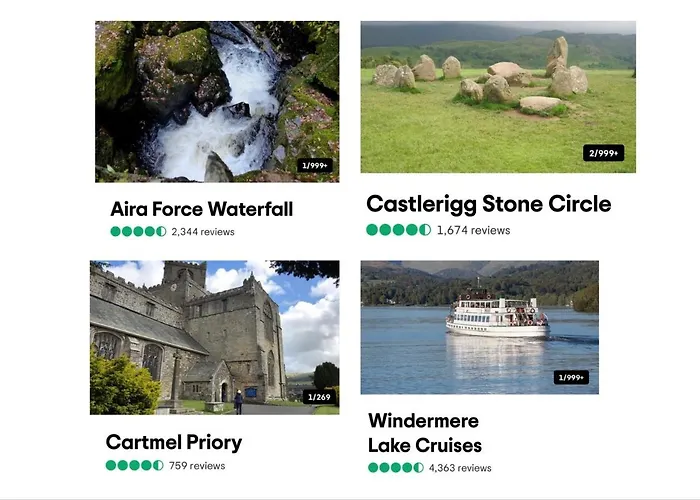Click the 2/999+ counter on stone circle photo
Screen dimensions: 700x500
click(604, 153)
